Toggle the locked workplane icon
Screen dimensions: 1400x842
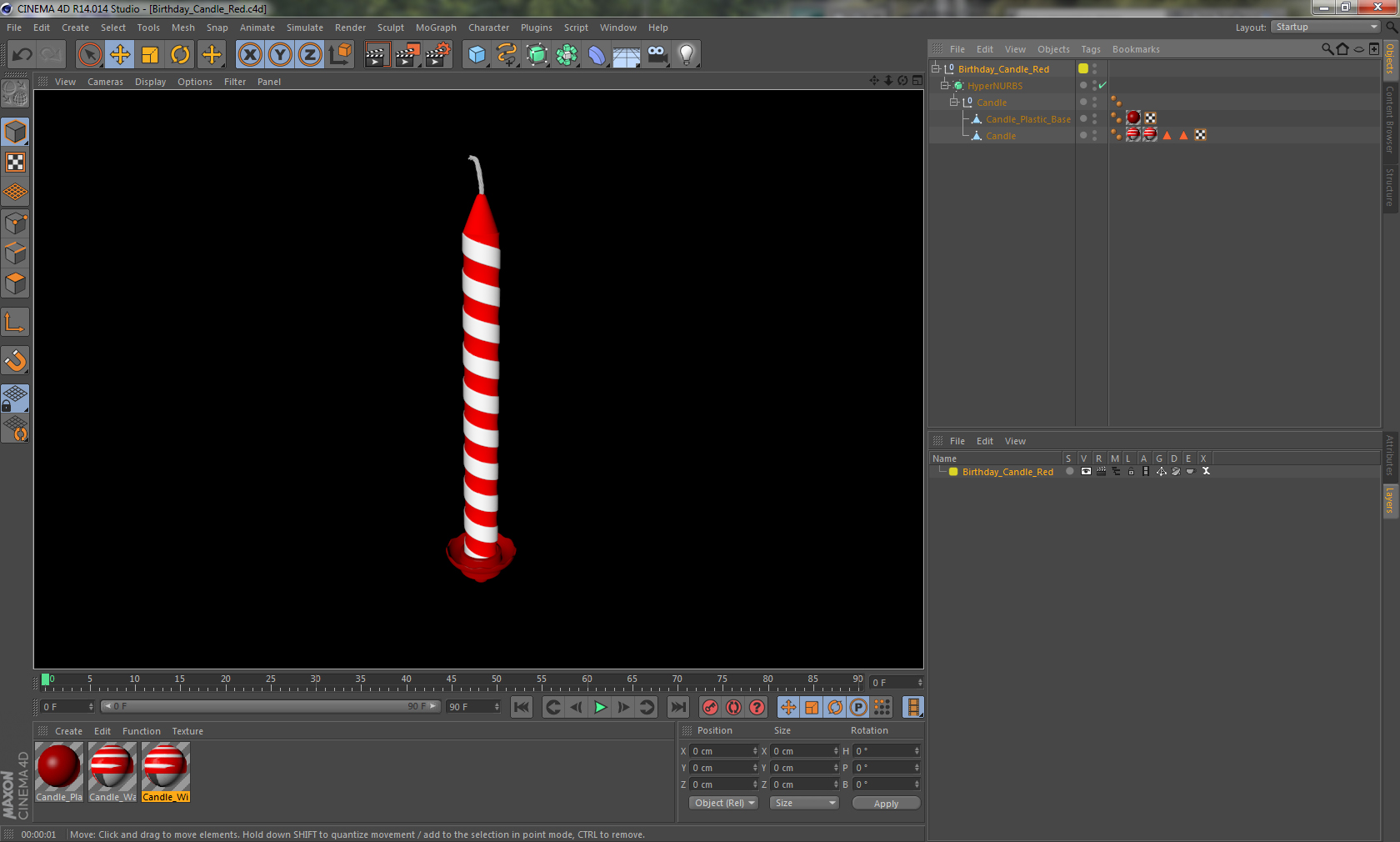[x=15, y=398]
